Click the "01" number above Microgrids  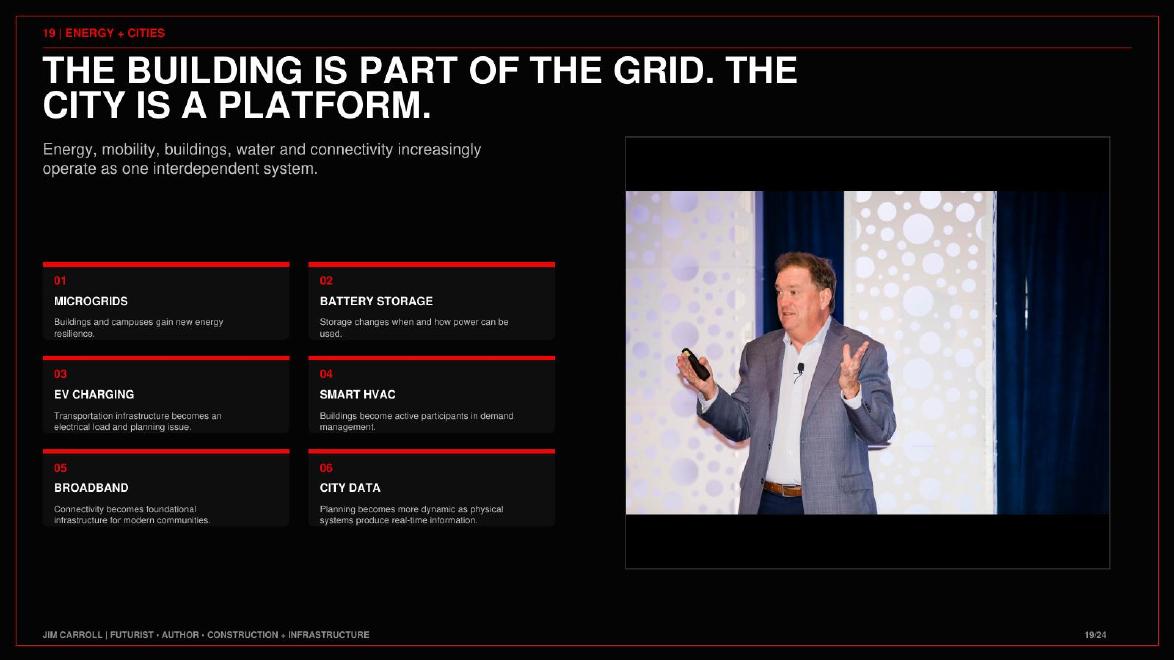(x=60, y=280)
